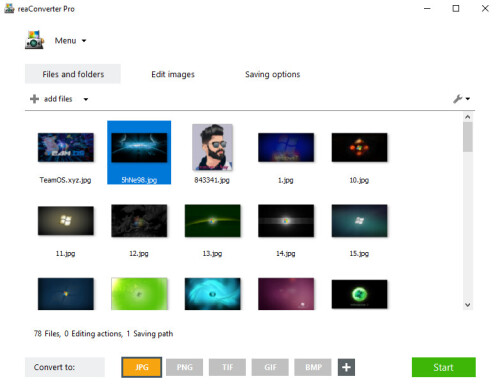
Task: Select the 10.jpg thumbnail
Action: pos(359,147)
